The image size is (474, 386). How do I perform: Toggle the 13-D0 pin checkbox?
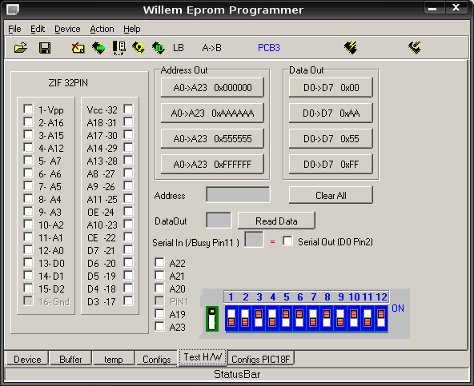click(28, 262)
